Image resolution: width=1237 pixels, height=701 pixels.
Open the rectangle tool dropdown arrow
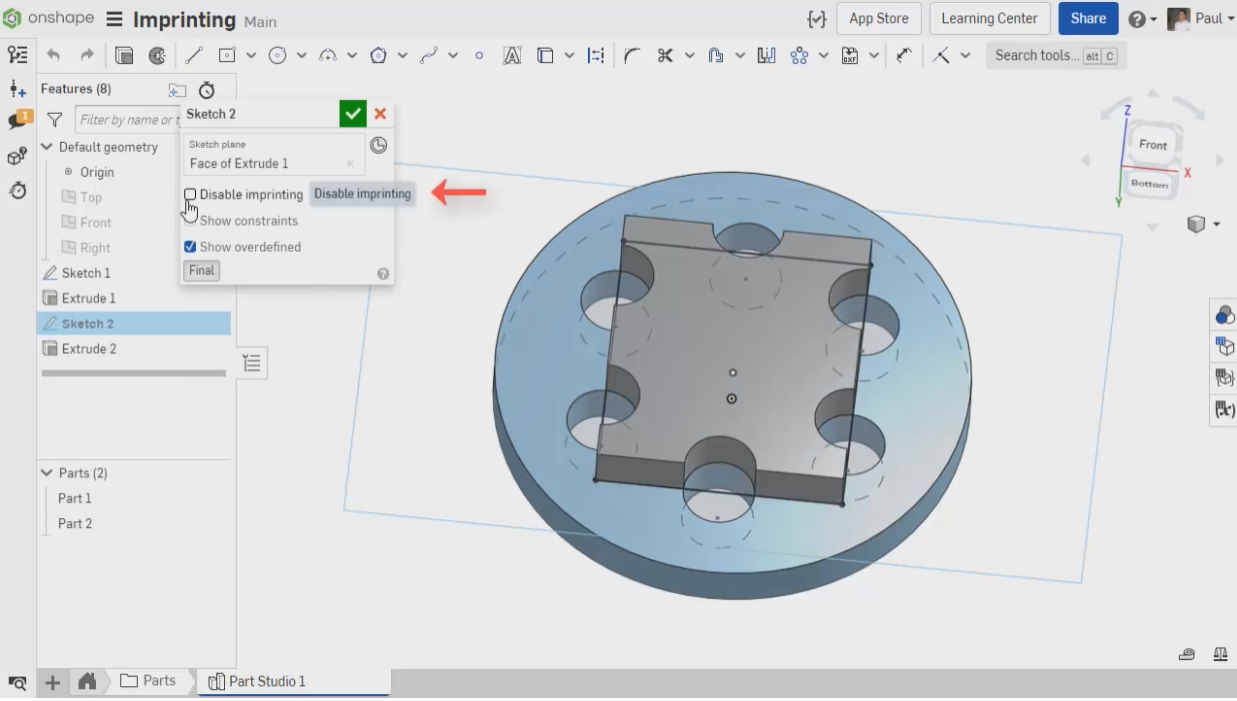click(250, 56)
